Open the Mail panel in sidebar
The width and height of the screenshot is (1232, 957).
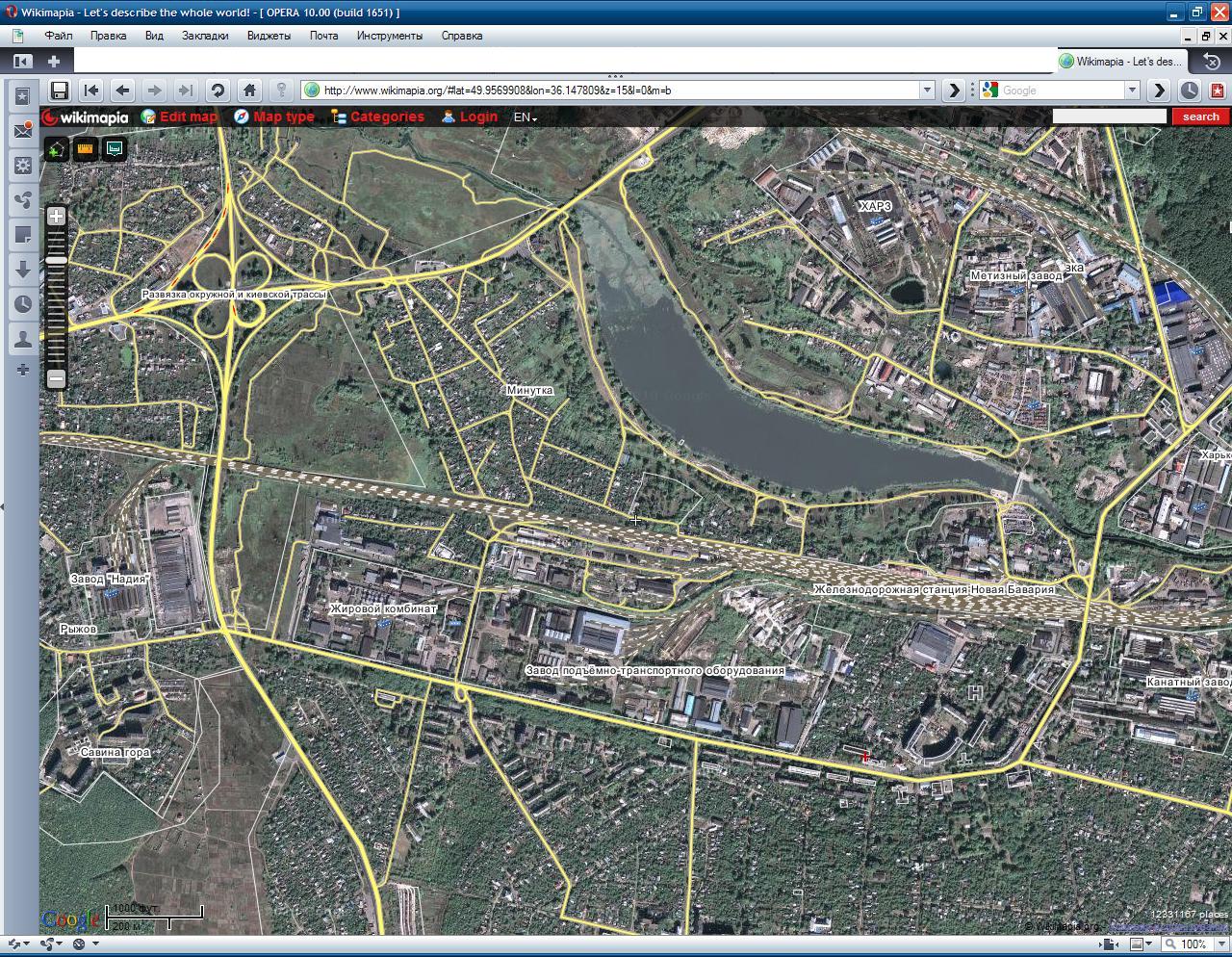pyautogui.click(x=23, y=131)
